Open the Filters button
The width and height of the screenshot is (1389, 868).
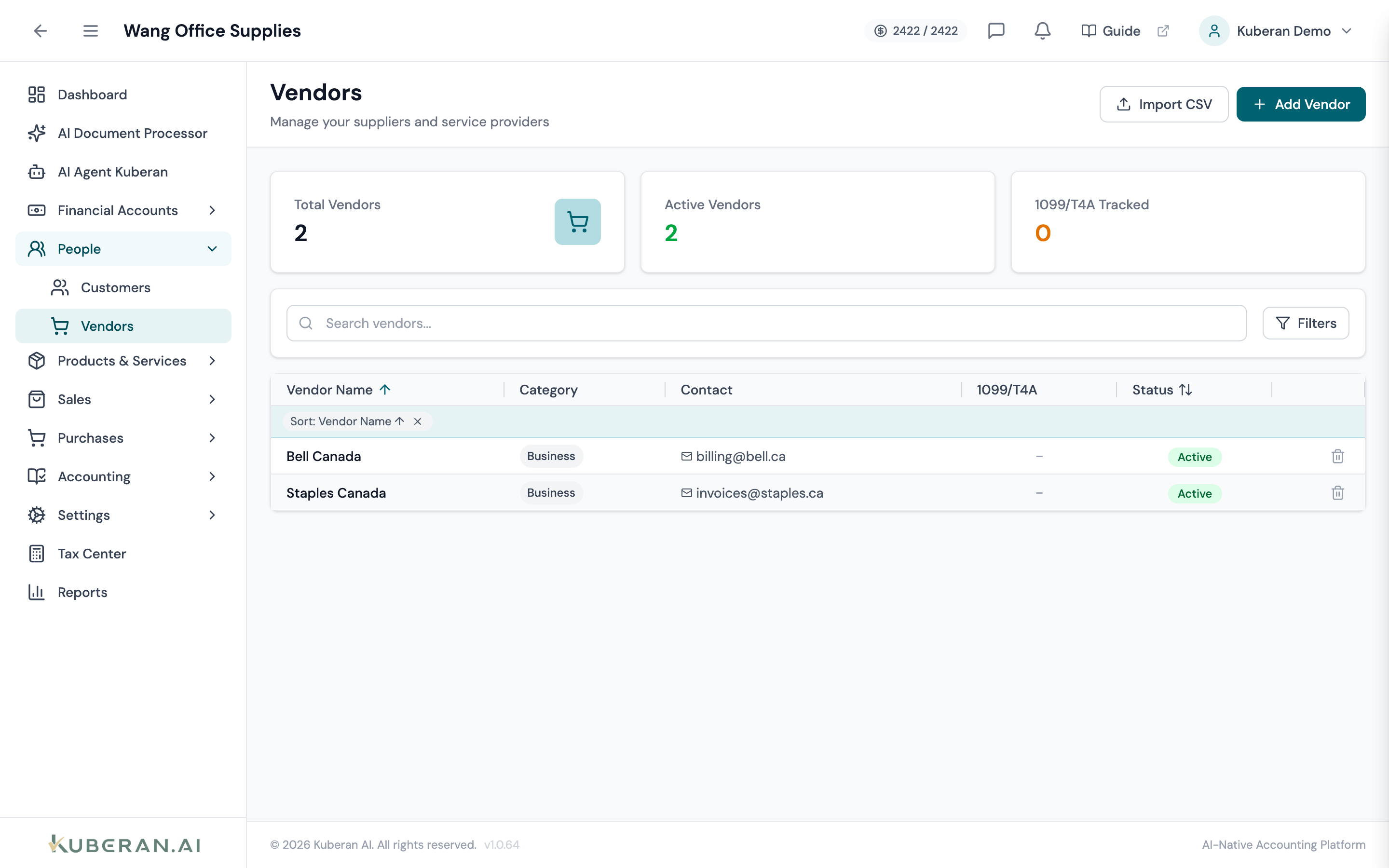coord(1305,323)
